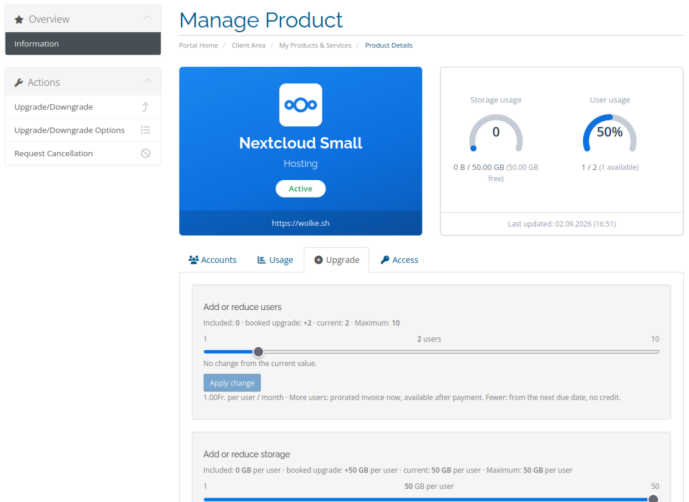Select the Upgrade tab
689x502 pixels.
337,260
